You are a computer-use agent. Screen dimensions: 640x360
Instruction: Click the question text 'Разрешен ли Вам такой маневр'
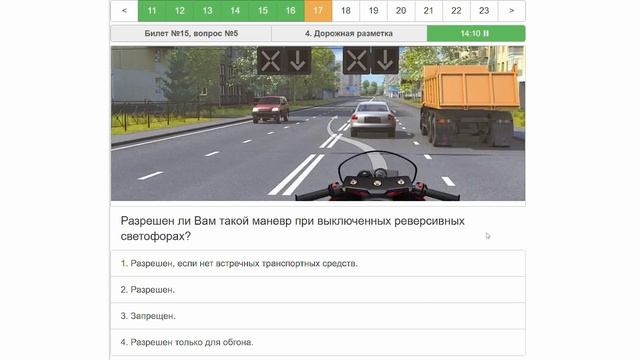[293, 228]
